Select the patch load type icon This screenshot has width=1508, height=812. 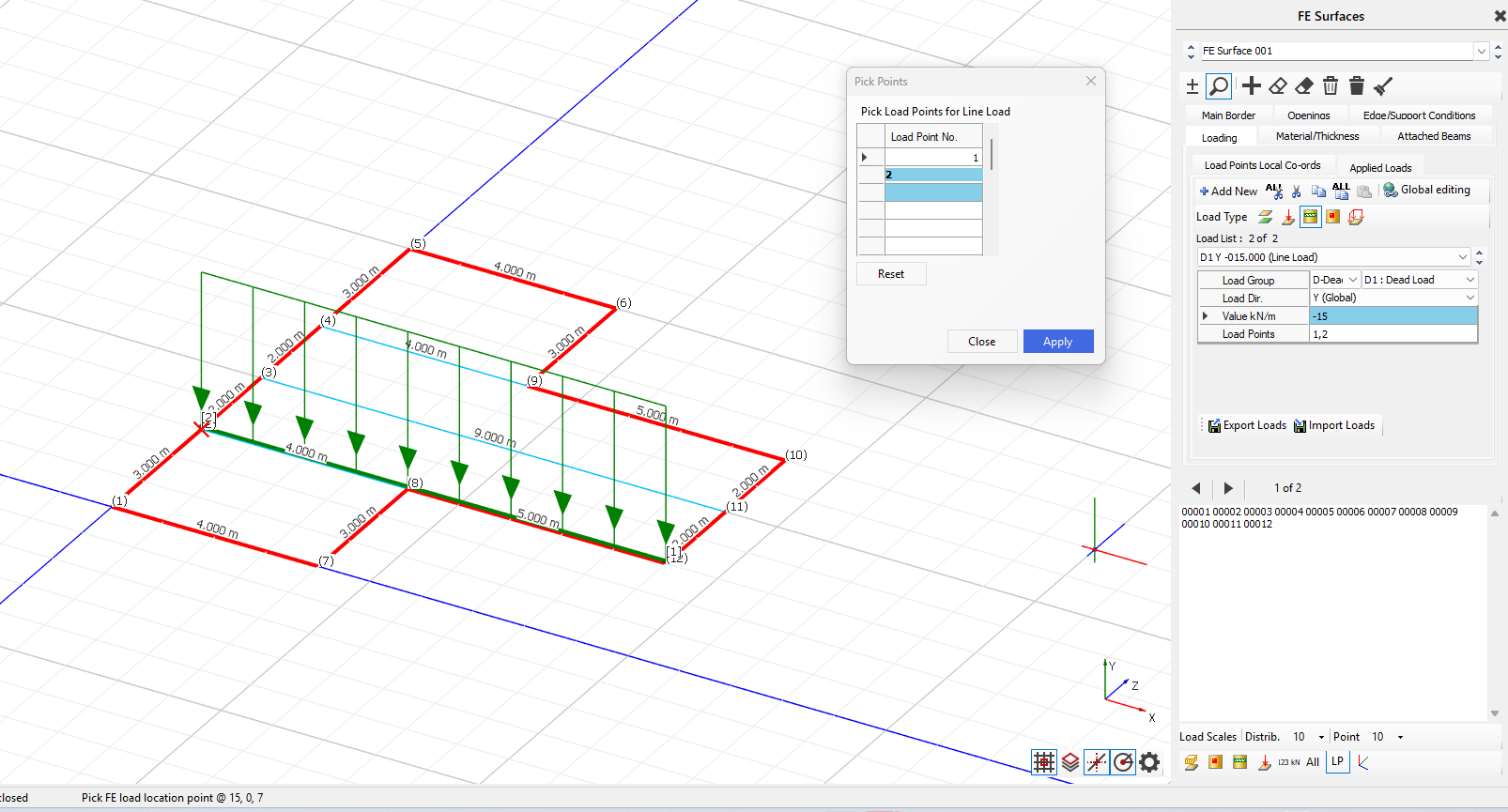[x=1332, y=217]
